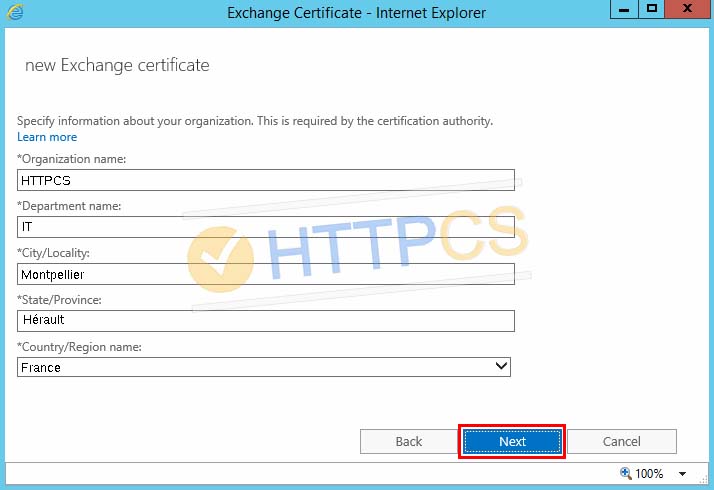This screenshot has width=714, height=490.
Task: Click the window title bar text
Action: [x=357, y=13]
